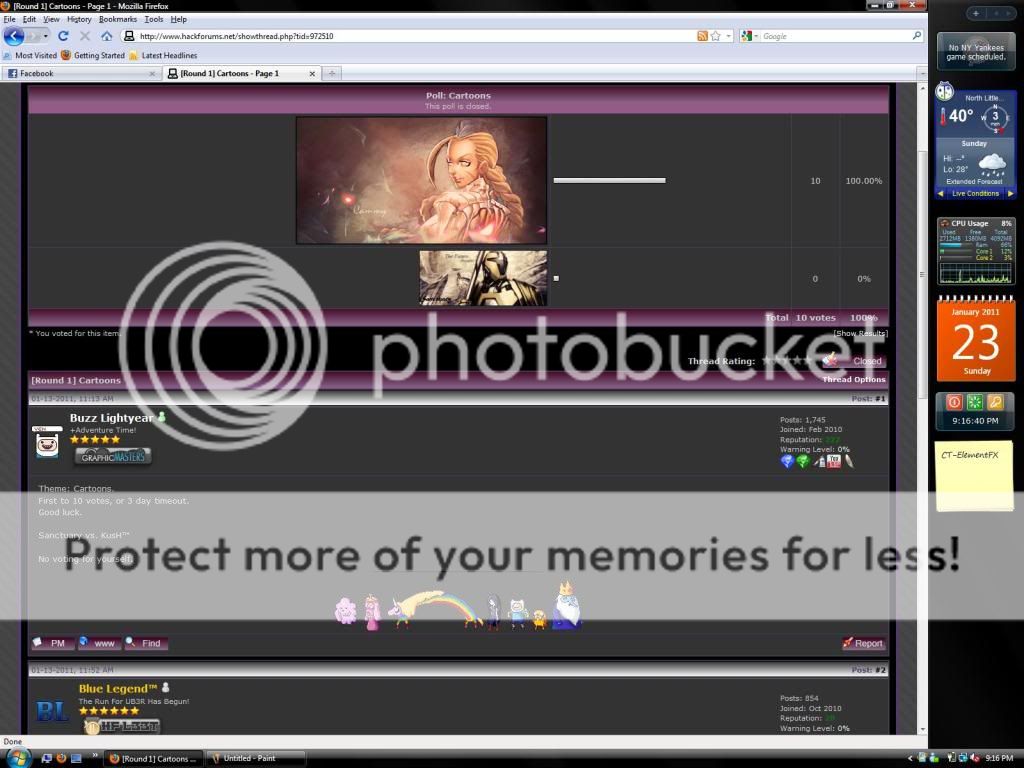
Task: Open Live Conditions in weather gadget
Action: click(x=975, y=194)
